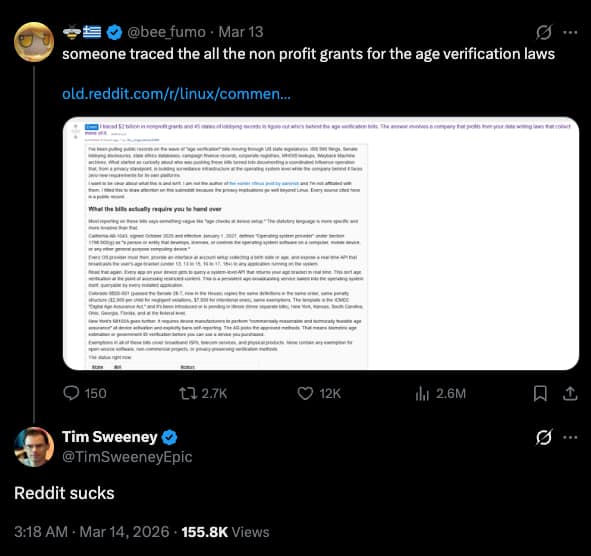This screenshot has height=556, width=591.
Task: Share the bee_fumo post via share icon
Action: [570, 393]
